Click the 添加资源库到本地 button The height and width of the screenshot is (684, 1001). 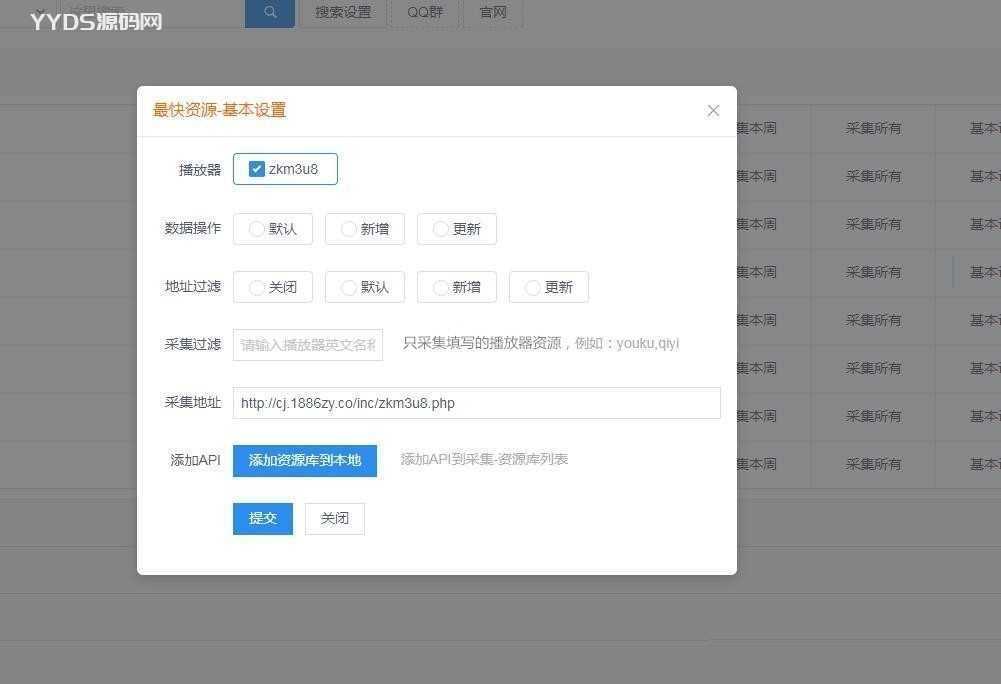[304, 460]
